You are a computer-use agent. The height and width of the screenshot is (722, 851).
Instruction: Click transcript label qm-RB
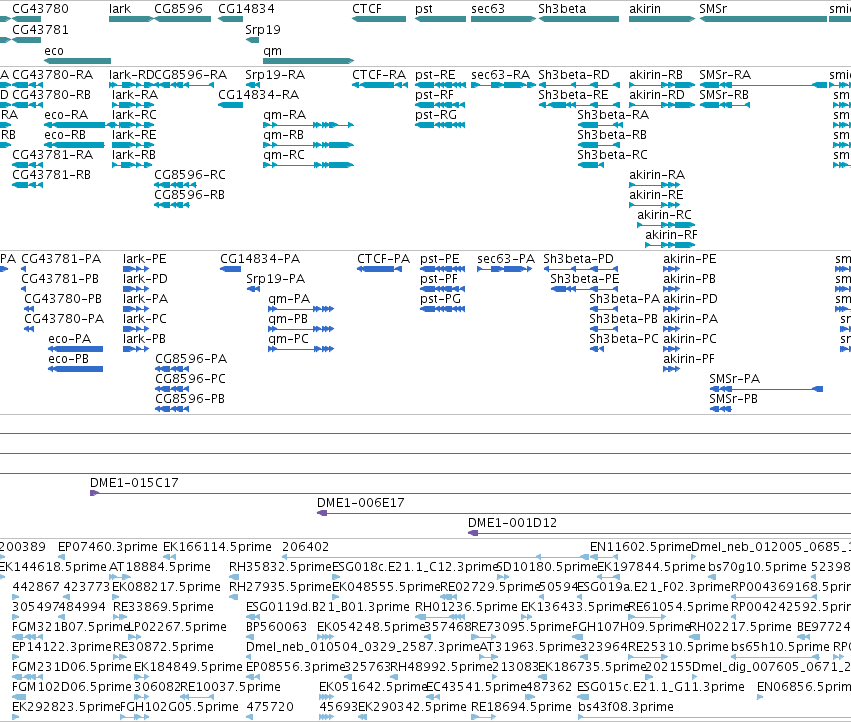click(283, 135)
